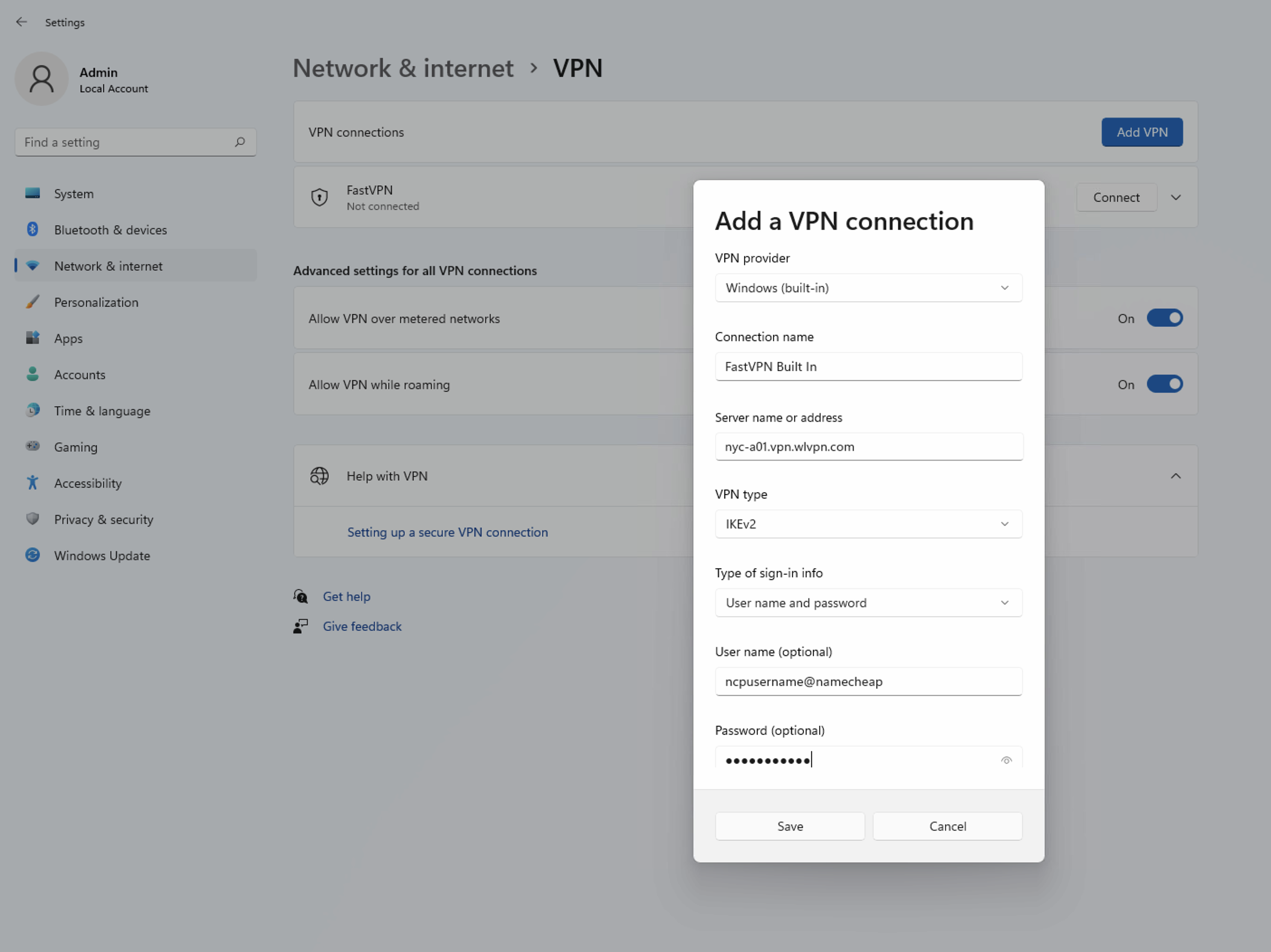Click the Give feedback person icon

(x=301, y=626)
